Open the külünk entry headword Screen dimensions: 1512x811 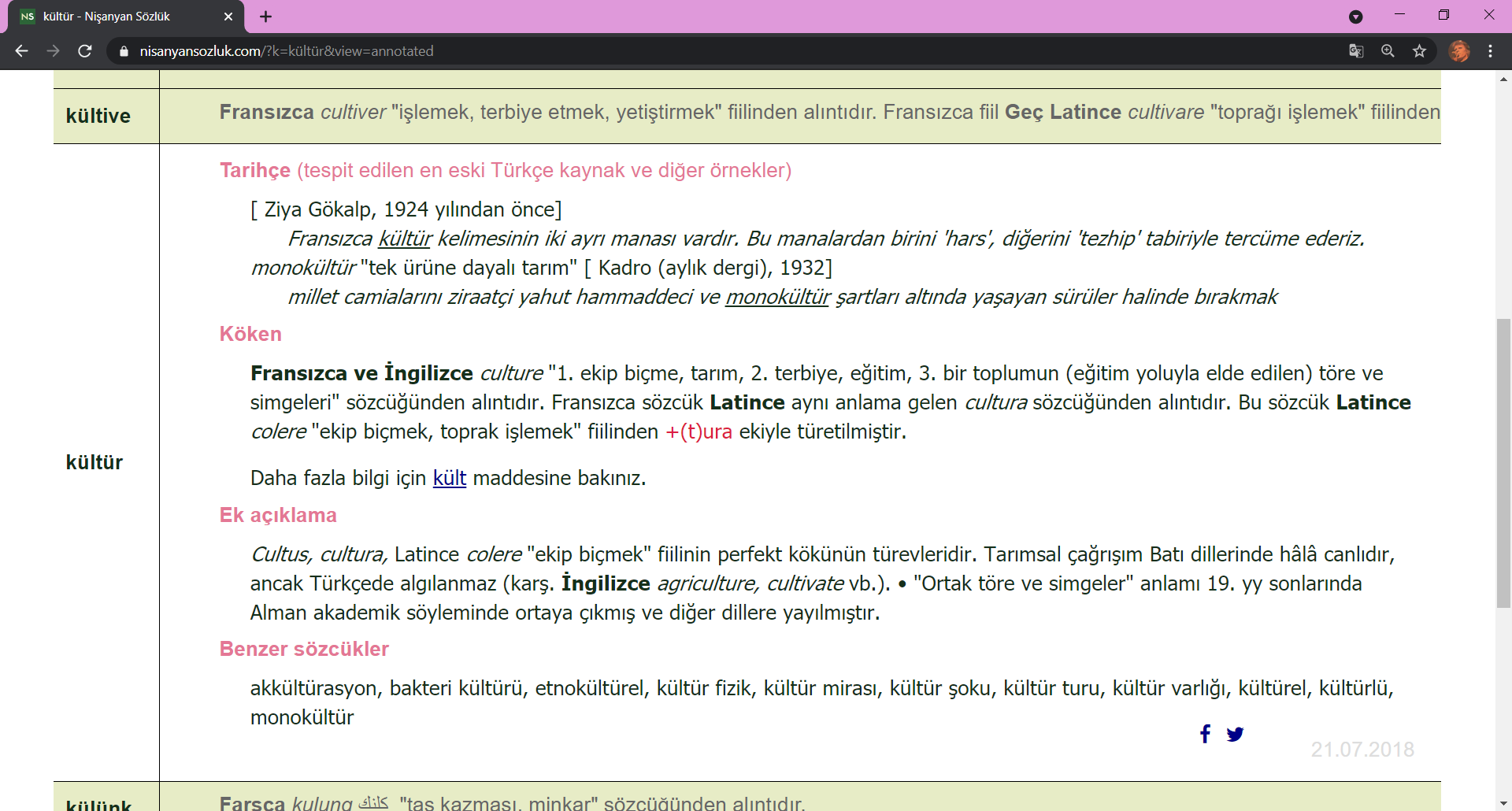pyautogui.click(x=99, y=805)
